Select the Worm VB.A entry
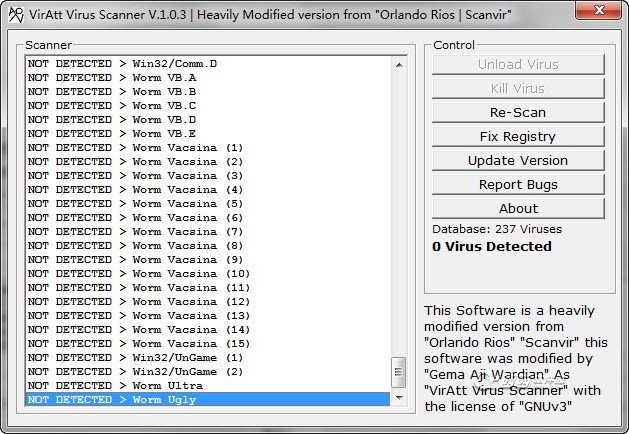This screenshot has height=434, width=629. tap(208, 78)
